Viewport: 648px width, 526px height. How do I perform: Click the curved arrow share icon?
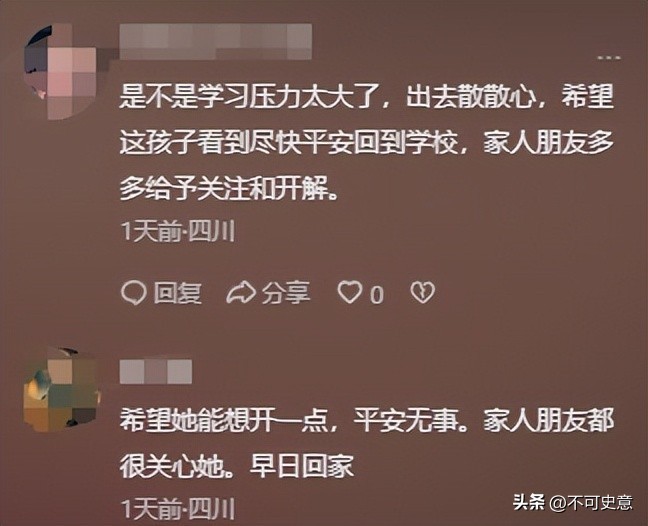241,292
